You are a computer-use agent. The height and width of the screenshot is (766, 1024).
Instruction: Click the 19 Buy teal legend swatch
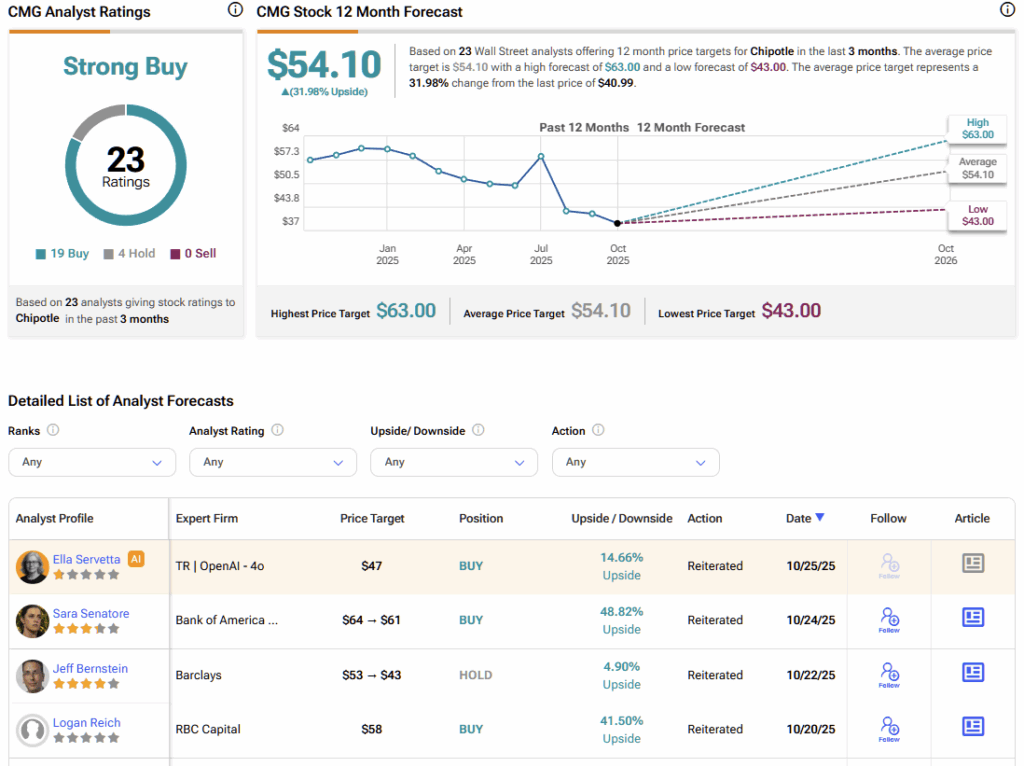point(41,254)
